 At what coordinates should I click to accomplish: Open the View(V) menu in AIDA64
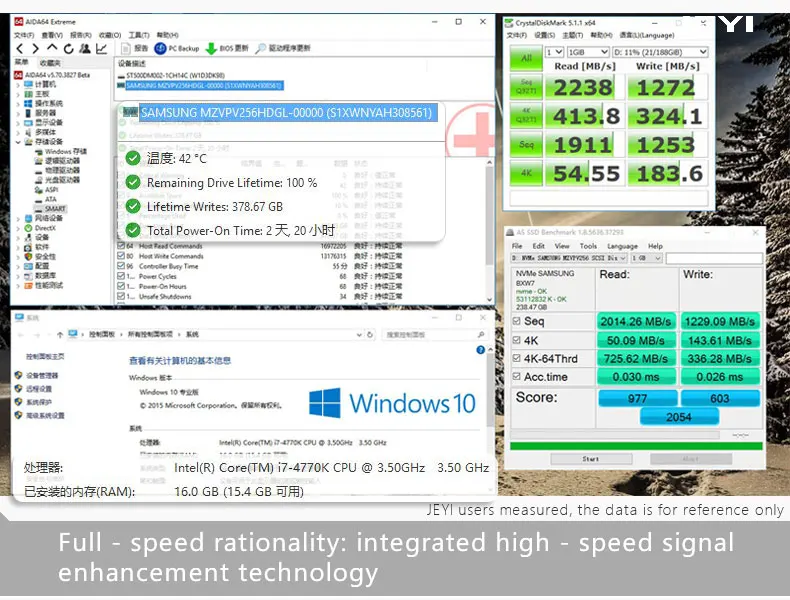coord(52,35)
